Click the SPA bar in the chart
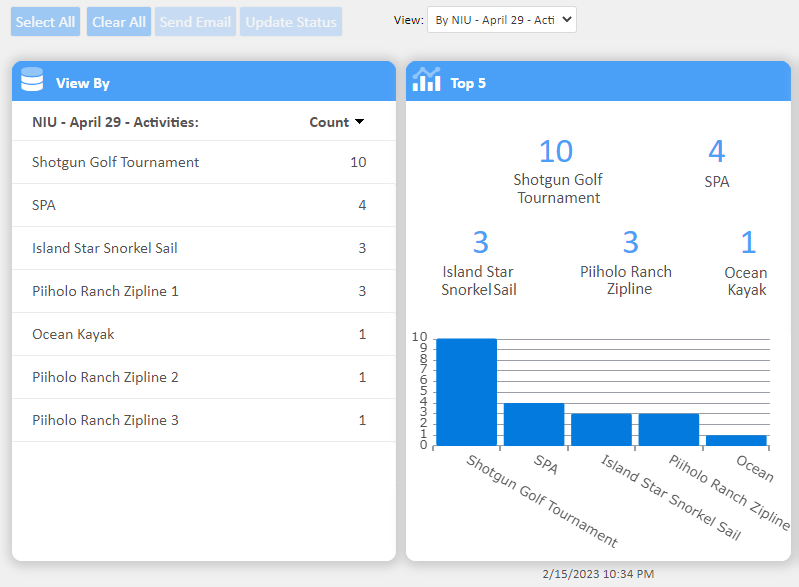The height and width of the screenshot is (587, 799). (534, 424)
